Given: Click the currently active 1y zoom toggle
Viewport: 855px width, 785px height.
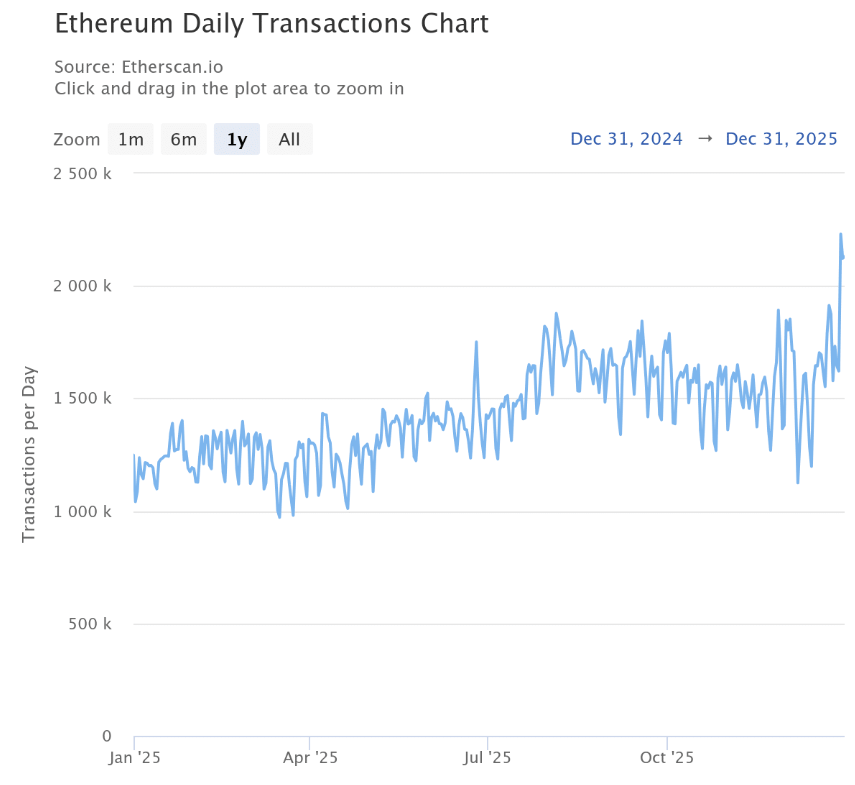Looking at the screenshot, I should [236, 139].
